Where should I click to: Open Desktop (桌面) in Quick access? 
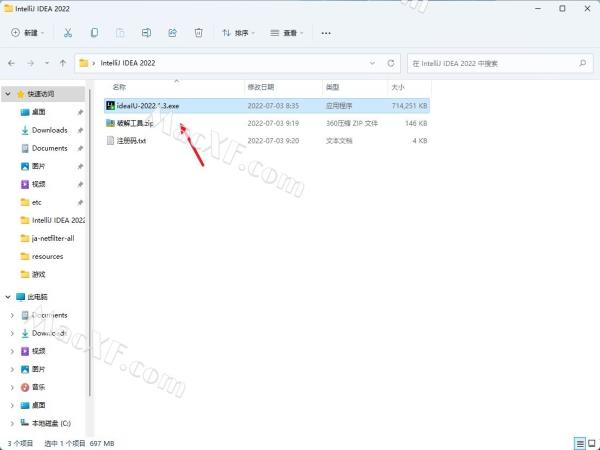38,112
